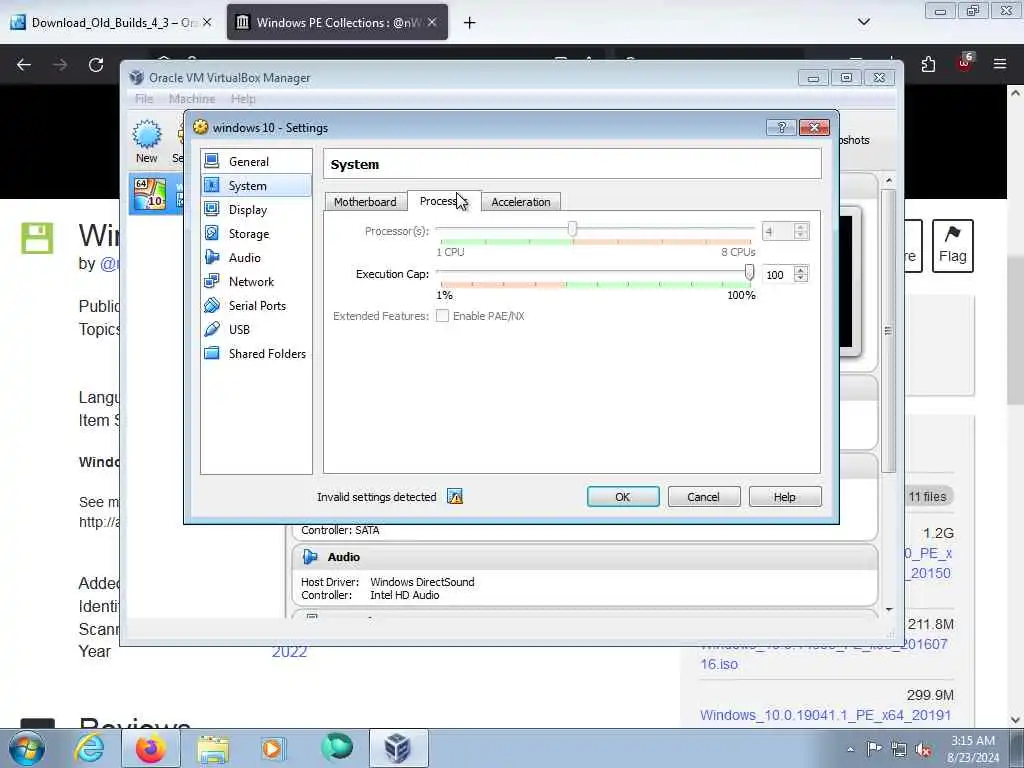Open Firefox from the taskbar
Viewport: 1024px width, 768px height.
(150, 748)
